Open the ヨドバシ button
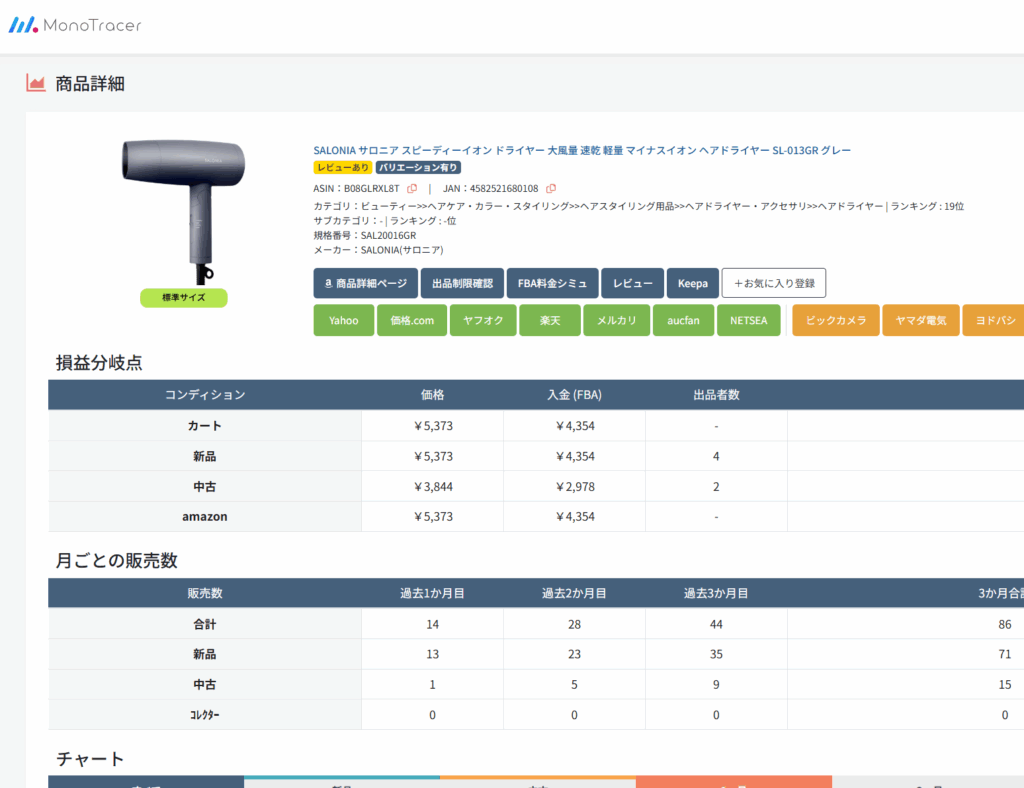1024x788 pixels. pos(994,321)
